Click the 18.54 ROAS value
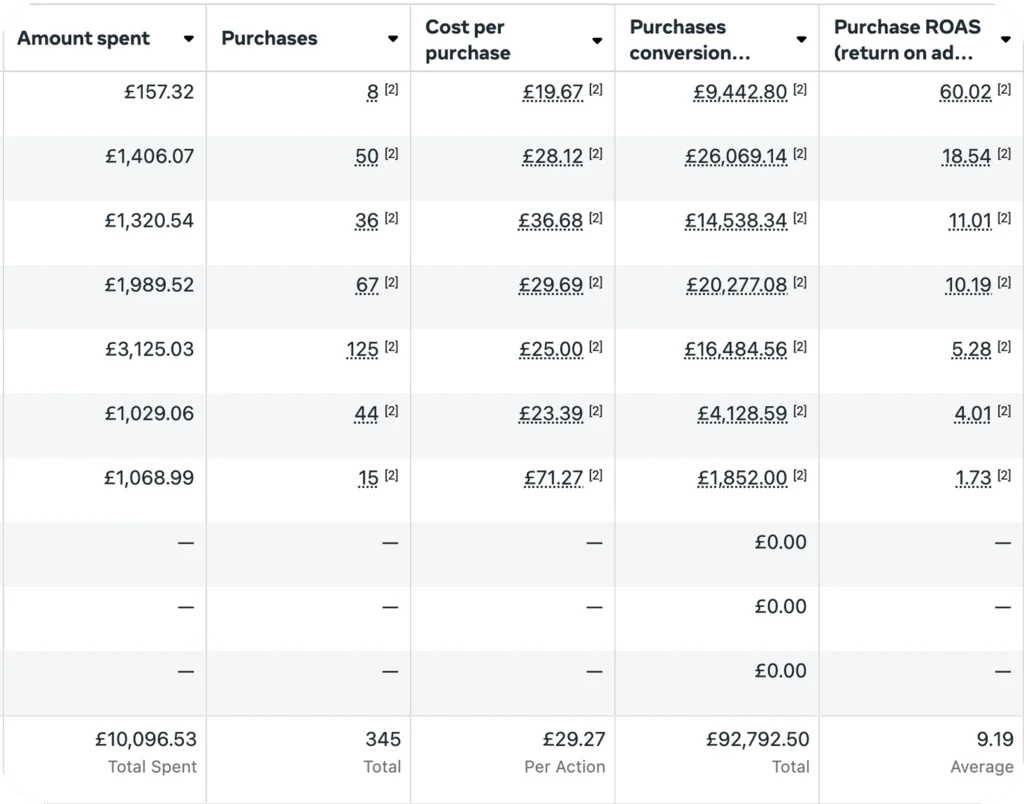The height and width of the screenshot is (804, 1024). [966, 157]
